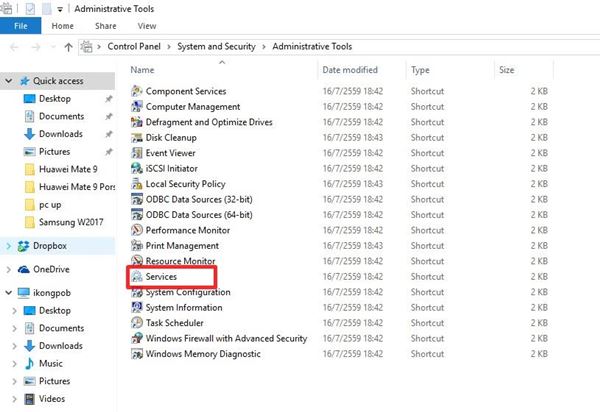
Task: Expand the Dropbox tree node
Action: click(8, 246)
